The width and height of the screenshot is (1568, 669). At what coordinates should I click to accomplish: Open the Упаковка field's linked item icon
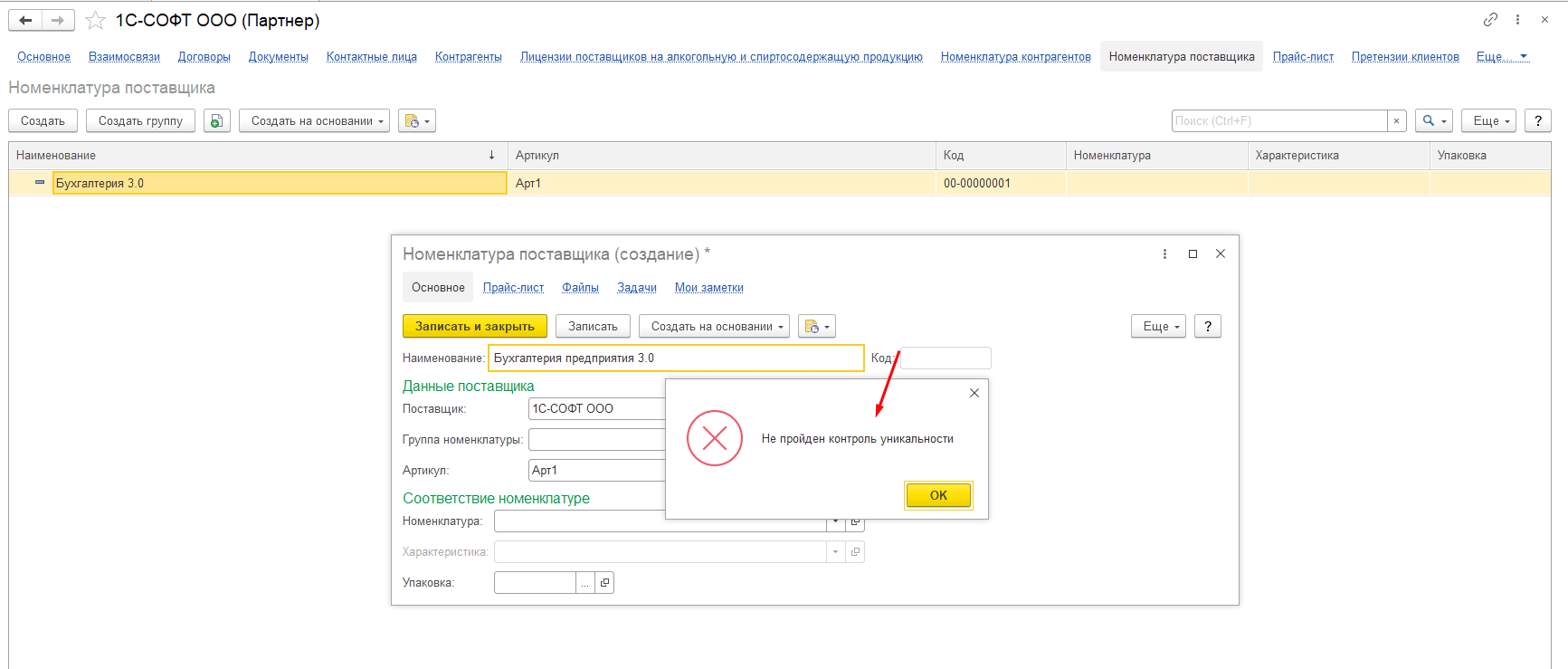point(604,582)
